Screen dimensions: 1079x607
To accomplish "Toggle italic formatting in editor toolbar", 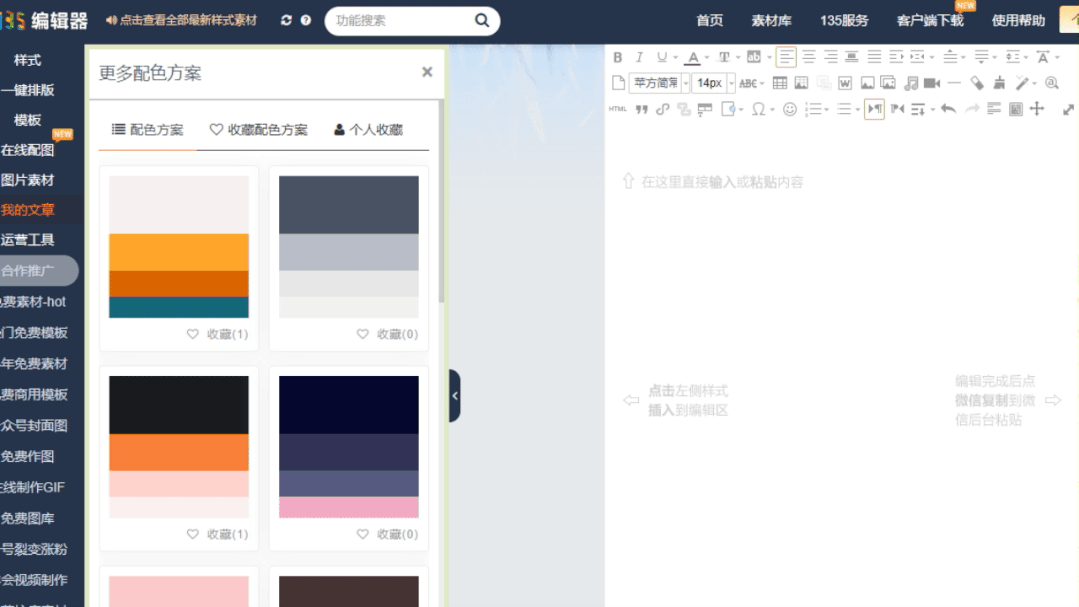I will (639, 57).
